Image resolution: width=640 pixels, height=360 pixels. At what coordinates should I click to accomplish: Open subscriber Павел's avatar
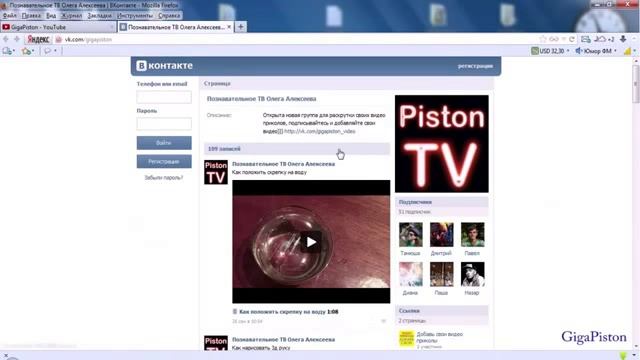[473, 234]
